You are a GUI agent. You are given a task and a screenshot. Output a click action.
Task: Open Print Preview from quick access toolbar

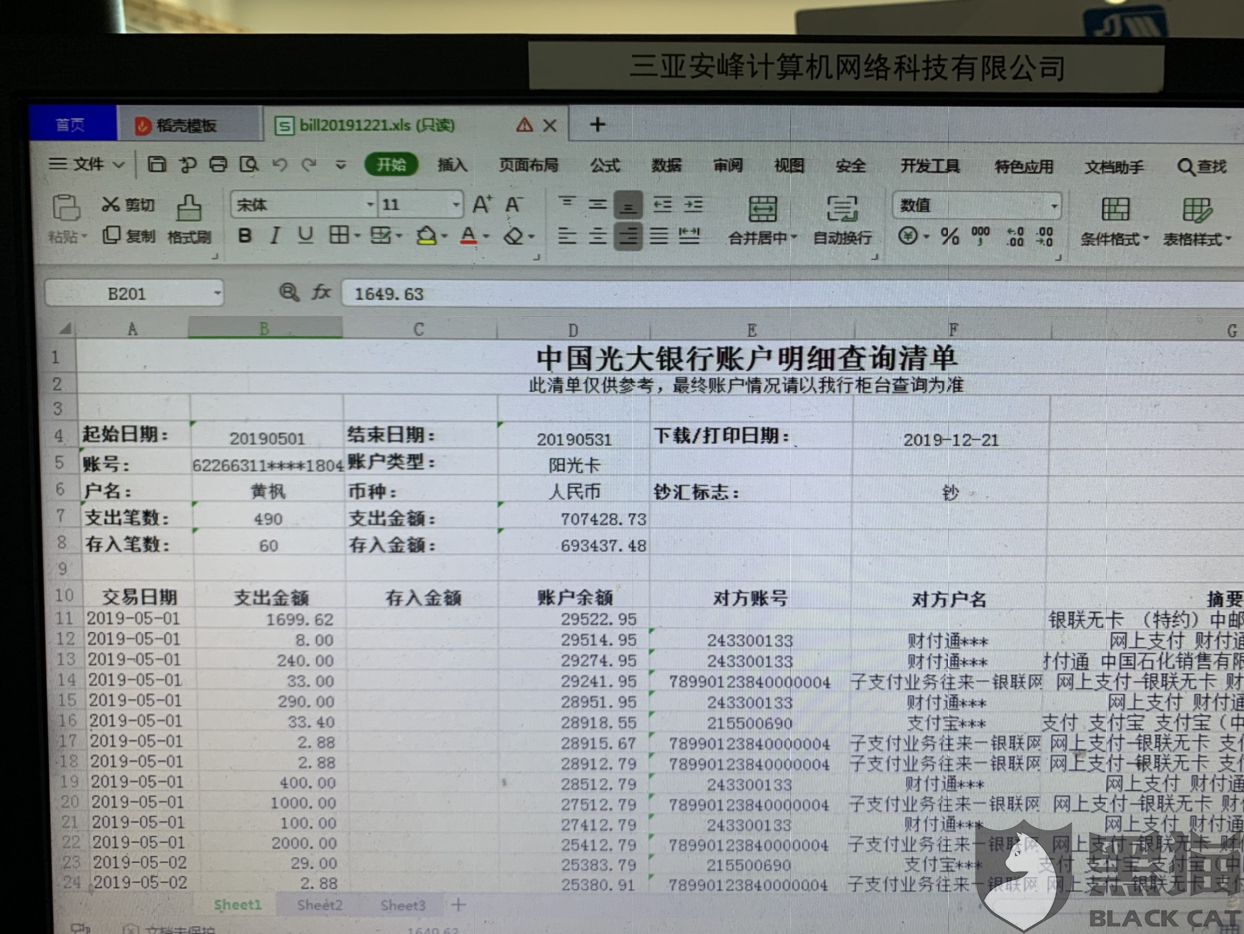coord(249,164)
